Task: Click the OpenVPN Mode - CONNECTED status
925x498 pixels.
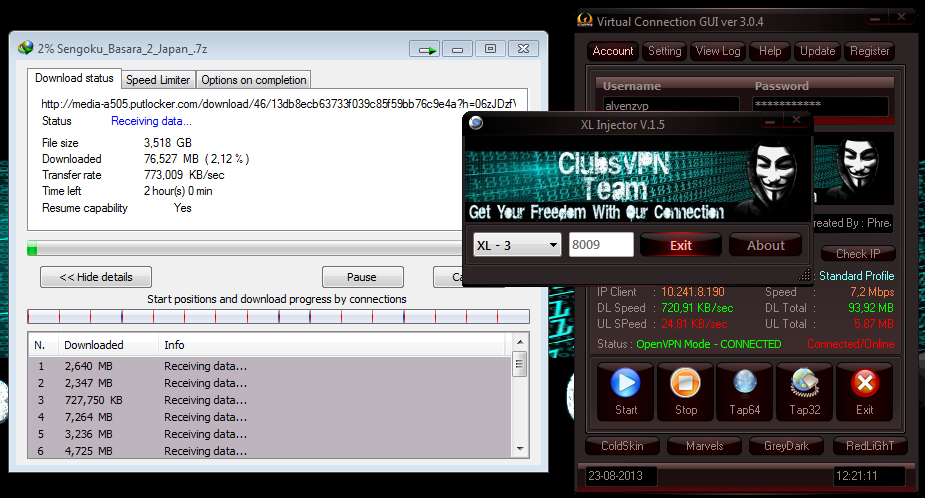Action: [708, 344]
